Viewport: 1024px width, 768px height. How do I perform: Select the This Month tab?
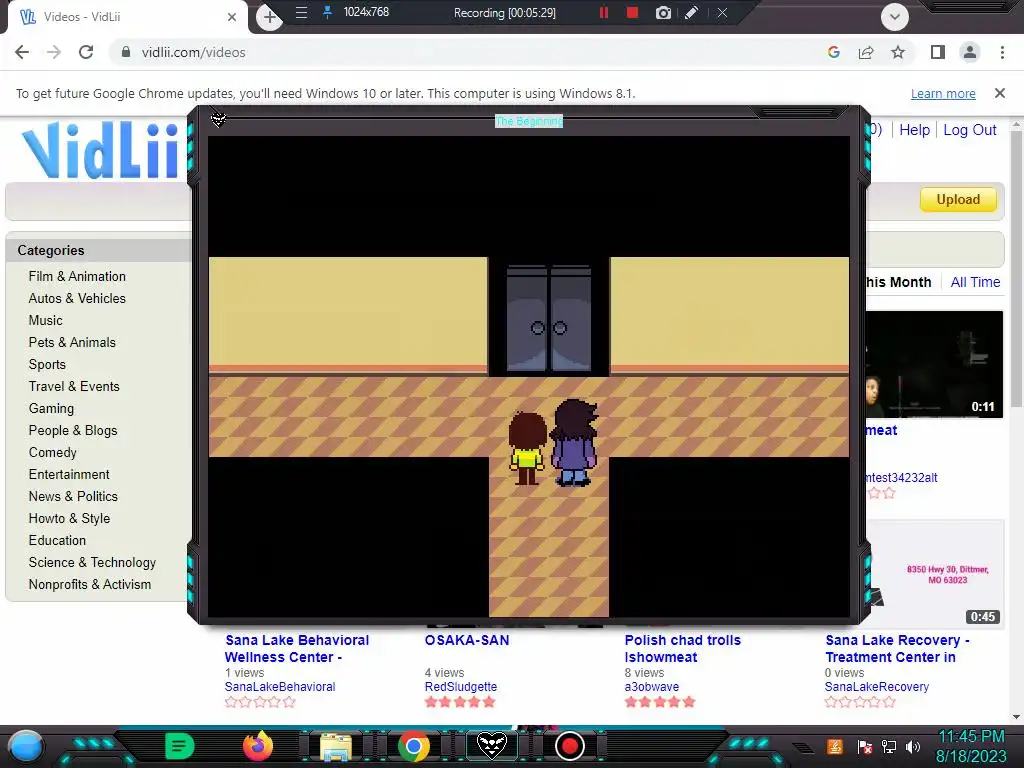point(899,282)
